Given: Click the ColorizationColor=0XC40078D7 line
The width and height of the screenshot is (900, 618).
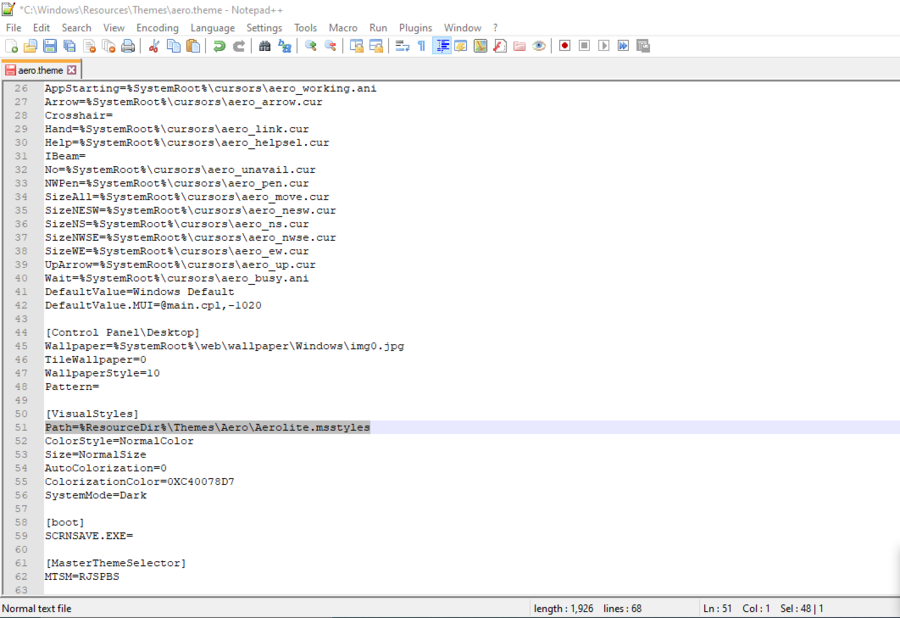Looking at the screenshot, I should 139,481.
